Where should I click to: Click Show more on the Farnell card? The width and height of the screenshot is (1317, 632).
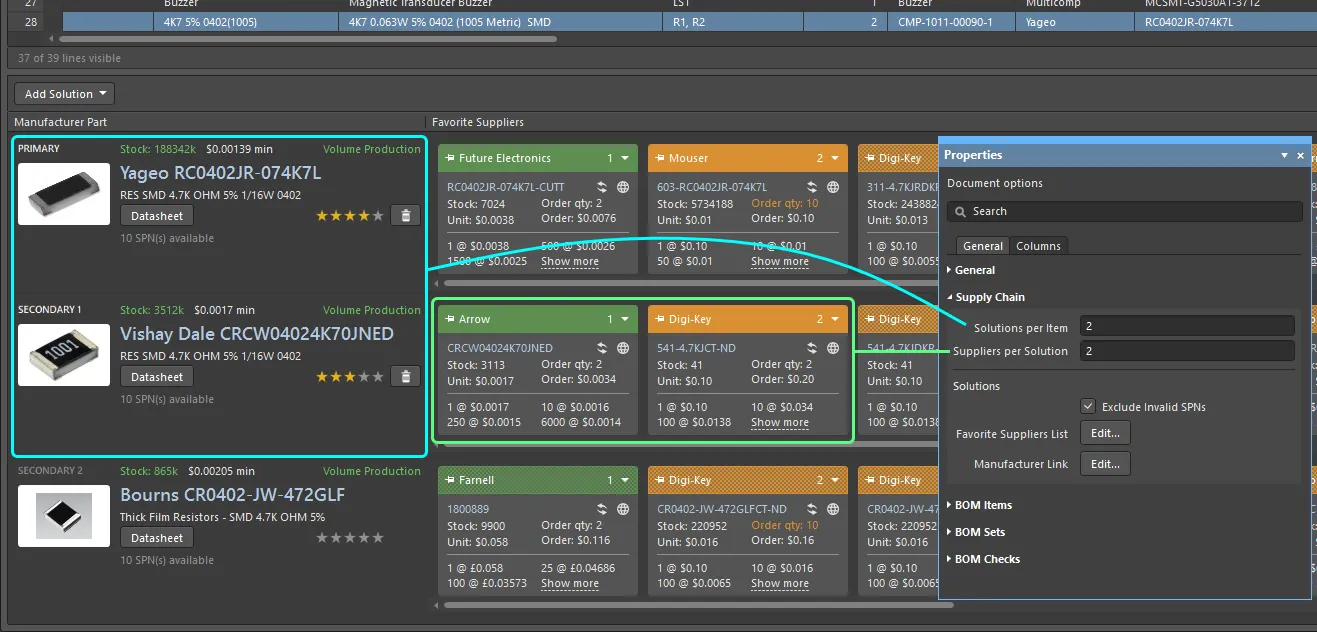[x=570, y=584]
